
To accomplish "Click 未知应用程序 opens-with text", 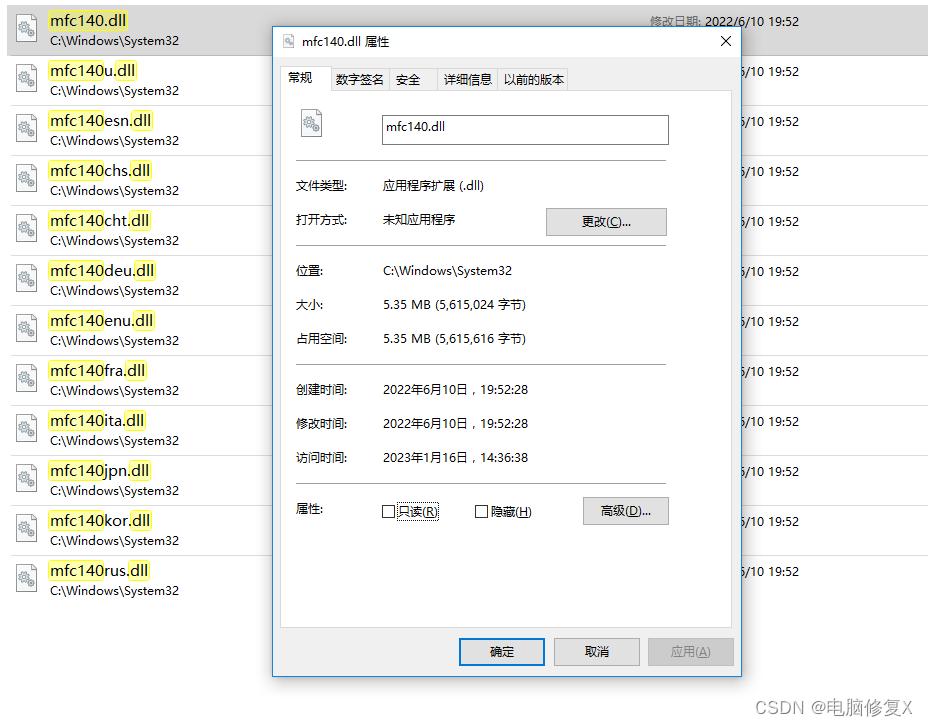I will click(419, 220).
